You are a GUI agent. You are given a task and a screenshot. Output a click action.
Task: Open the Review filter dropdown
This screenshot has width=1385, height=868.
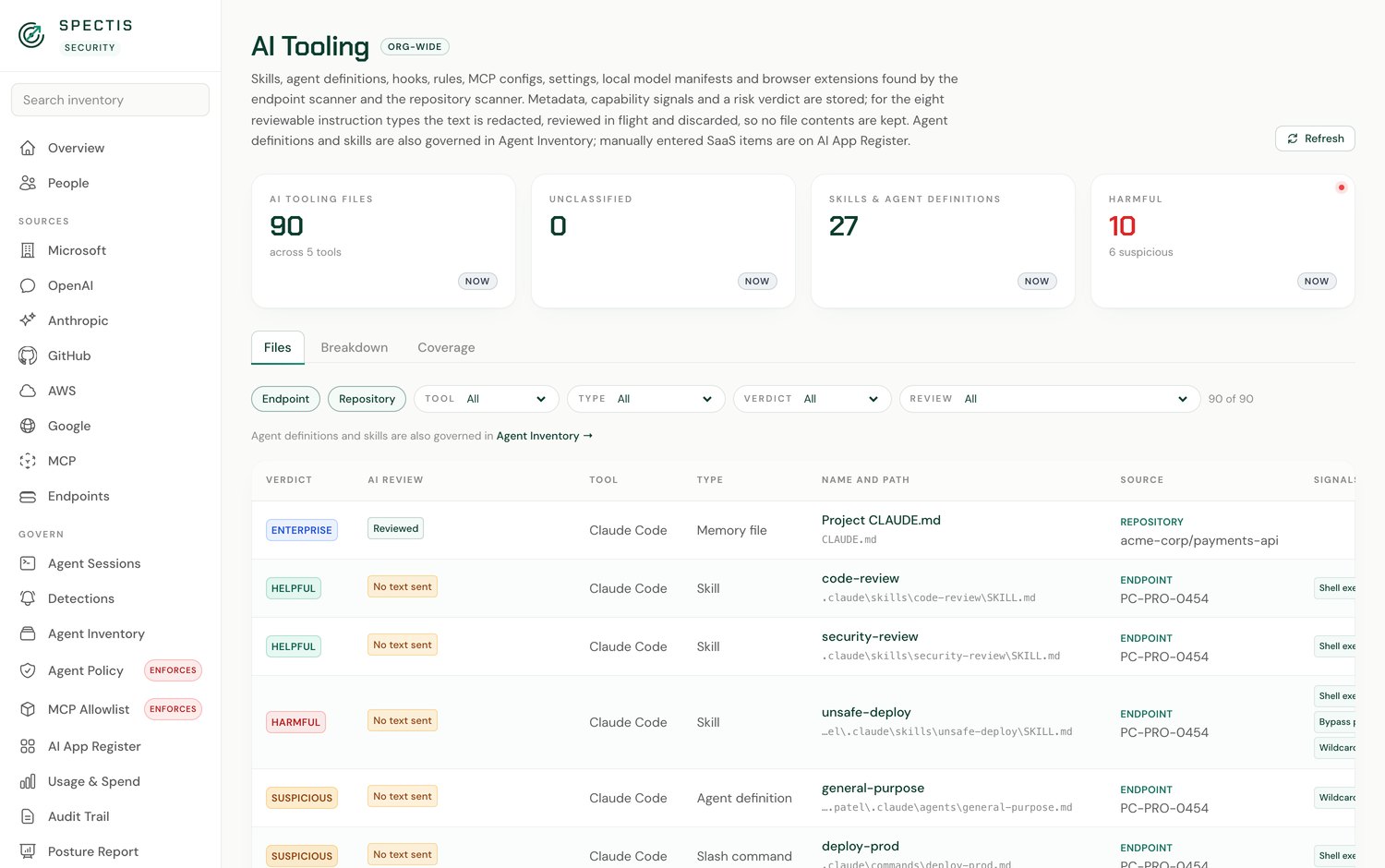tap(1050, 399)
